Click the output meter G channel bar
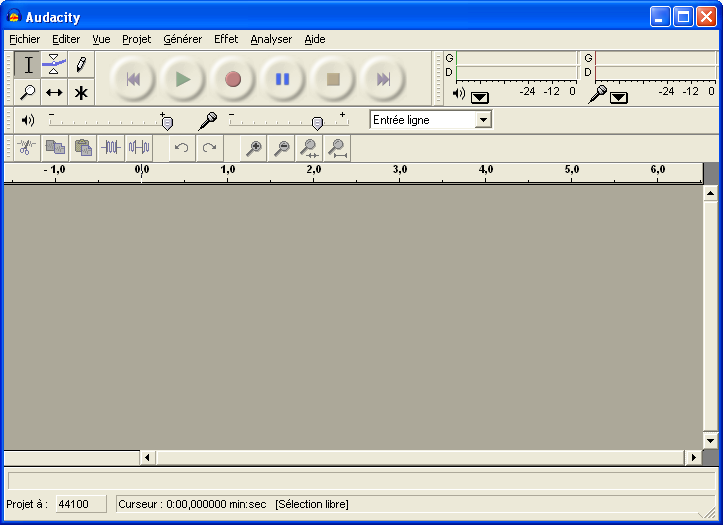 516,59
